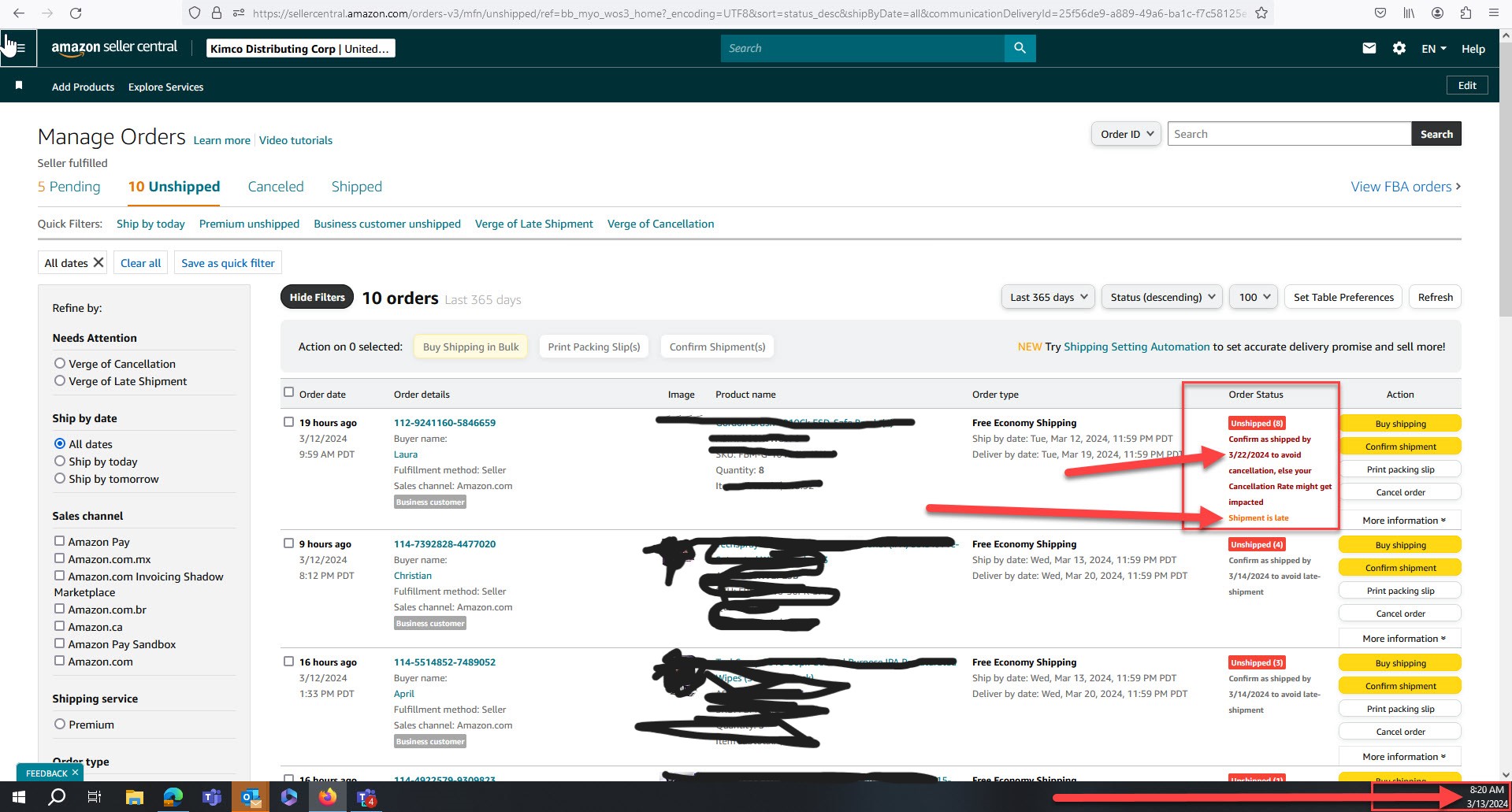Open the Seller Central hamburger menu
This screenshot has height=812, width=1512.
pos(19,48)
